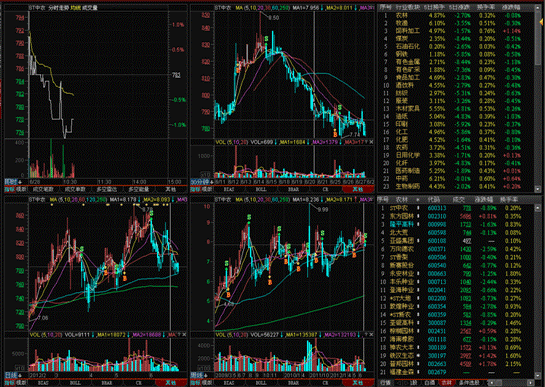Viewport: 545px width, 387px height.
Task: Select 石油石化 sector row
Action: pyautogui.click(x=456, y=47)
